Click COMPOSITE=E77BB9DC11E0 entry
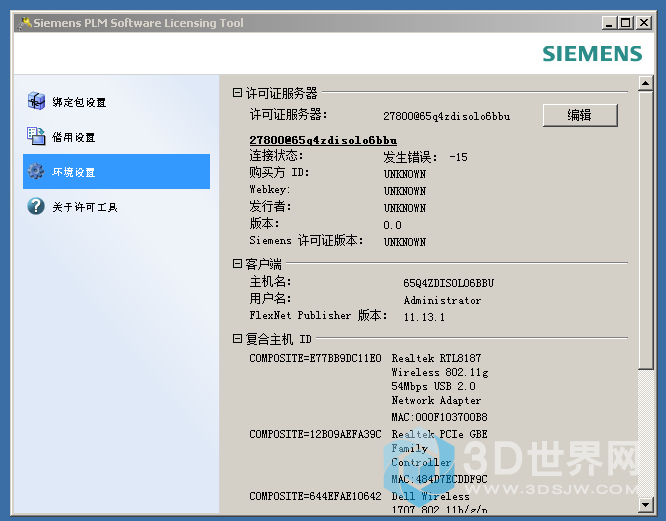The width and height of the screenshot is (666, 521). [315, 358]
